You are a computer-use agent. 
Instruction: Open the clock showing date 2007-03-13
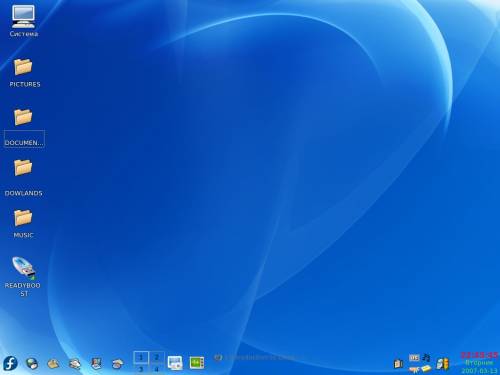coord(479,363)
